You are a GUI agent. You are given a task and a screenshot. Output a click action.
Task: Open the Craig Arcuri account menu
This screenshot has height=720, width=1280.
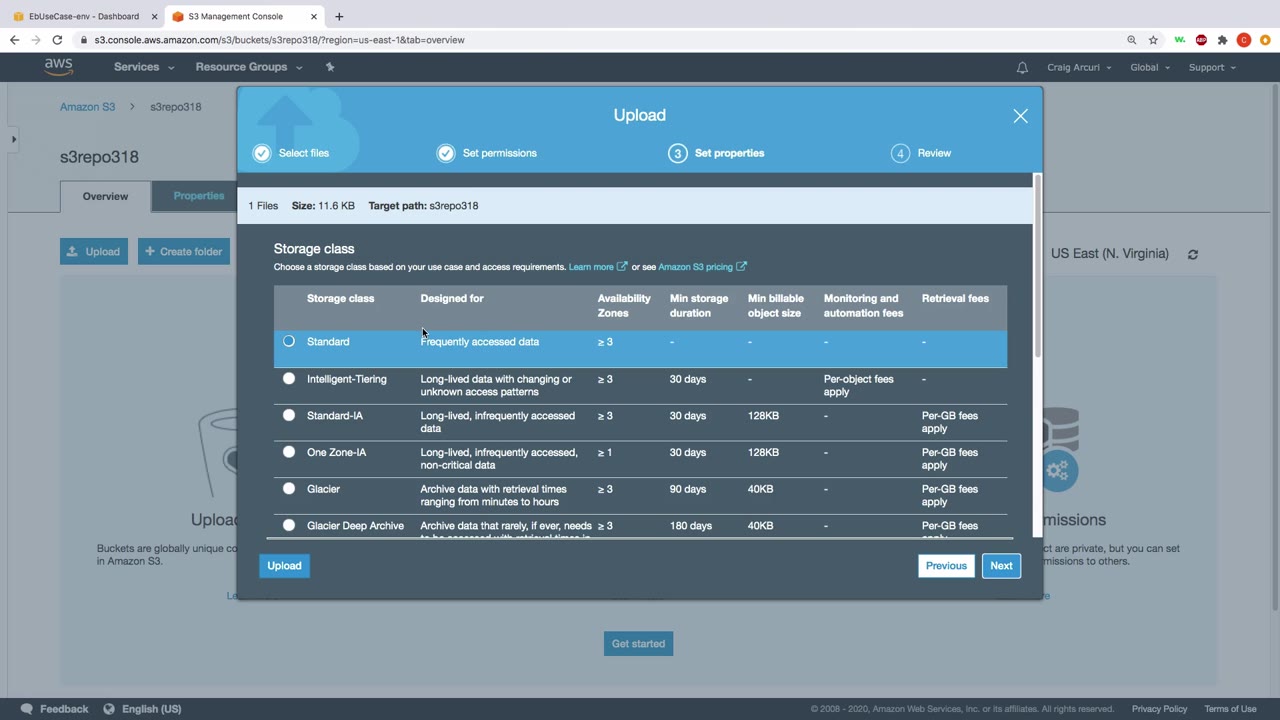click(1079, 68)
